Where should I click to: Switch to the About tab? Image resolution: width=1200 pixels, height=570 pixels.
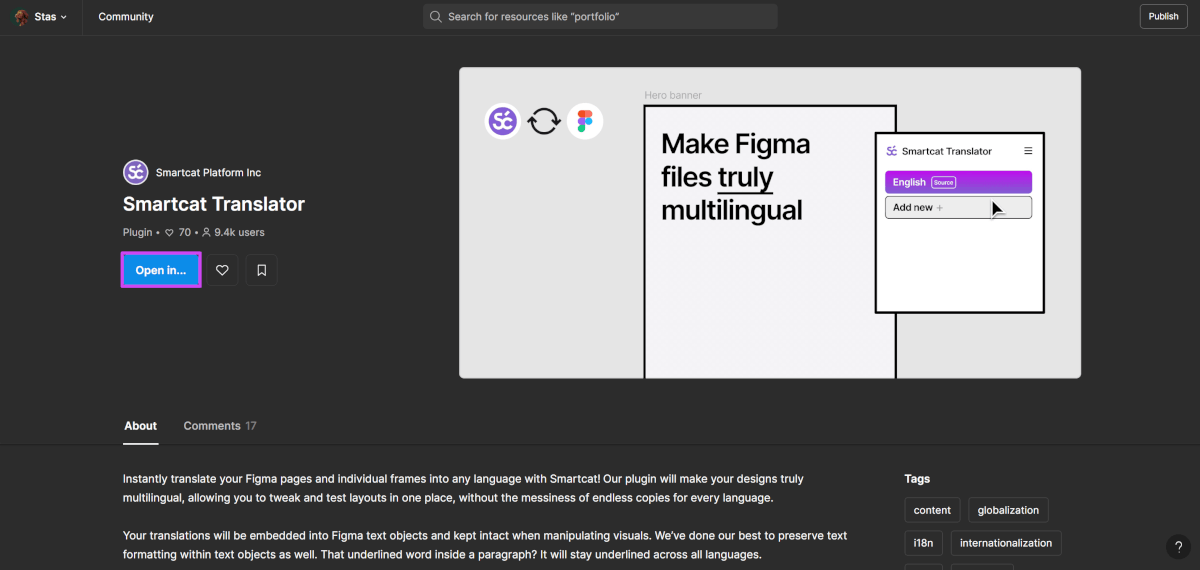tap(141, 426)
